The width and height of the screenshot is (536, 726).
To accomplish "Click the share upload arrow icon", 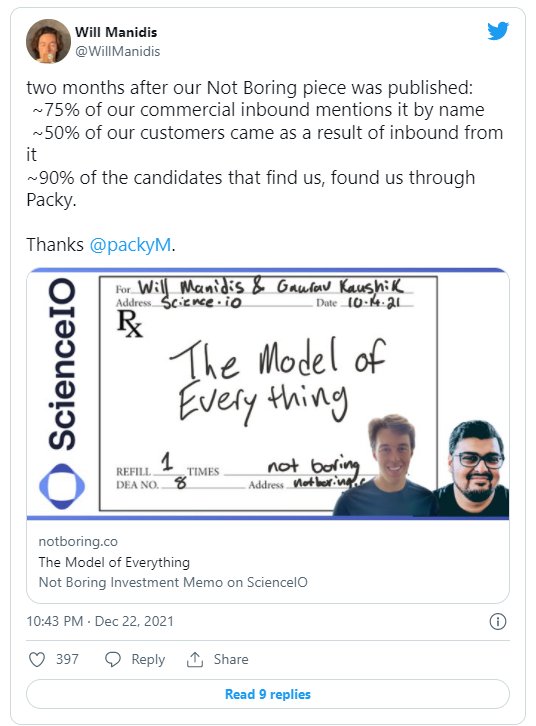I will tap(195, 659).
